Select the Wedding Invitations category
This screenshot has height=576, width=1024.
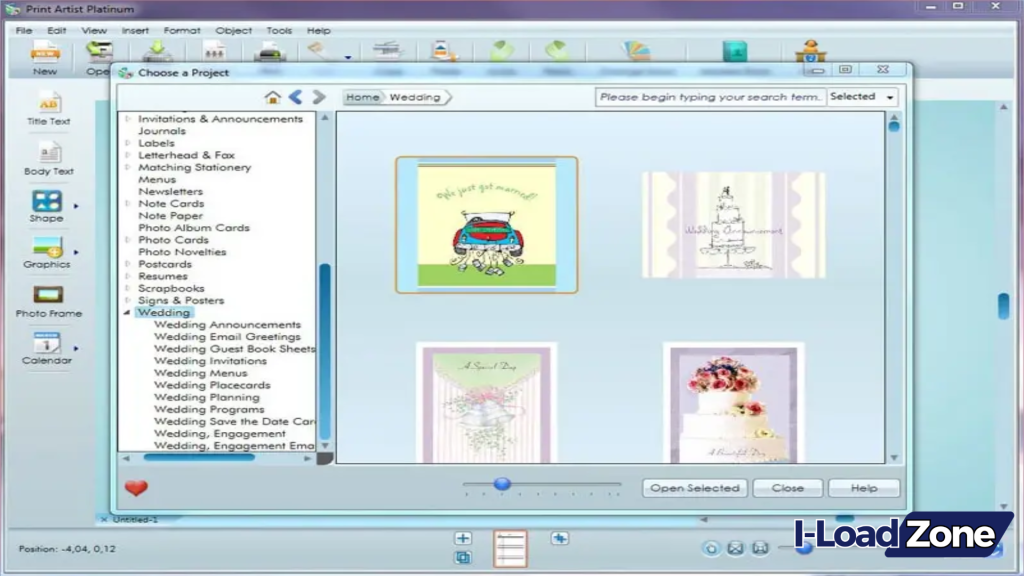click(211, 361)
